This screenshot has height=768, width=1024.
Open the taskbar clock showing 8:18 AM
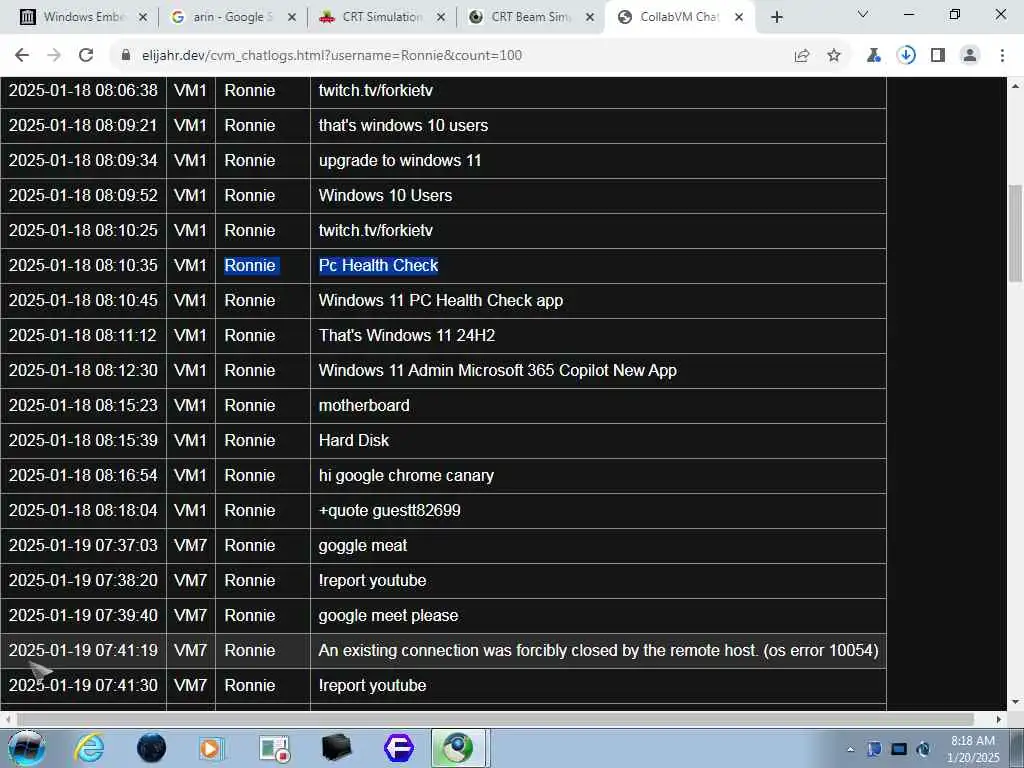pyautogui.click(x=972, y=749)
